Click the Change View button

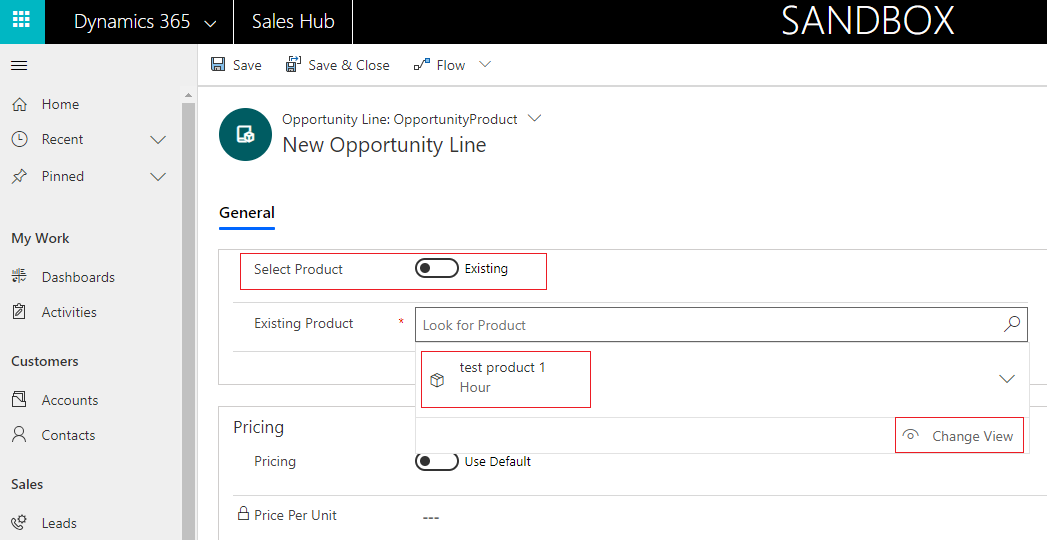[959, 436]
